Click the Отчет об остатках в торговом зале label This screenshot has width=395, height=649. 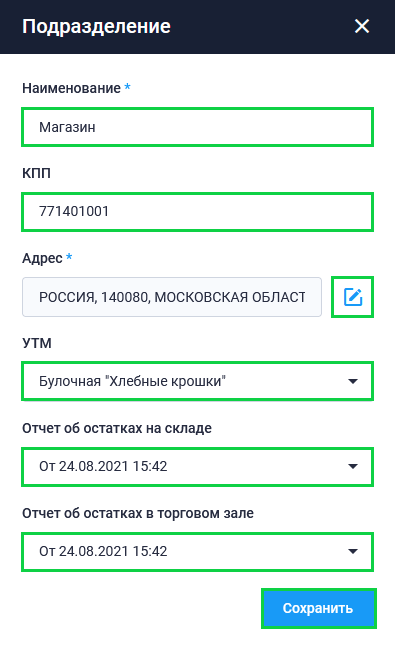coord(138,513)
